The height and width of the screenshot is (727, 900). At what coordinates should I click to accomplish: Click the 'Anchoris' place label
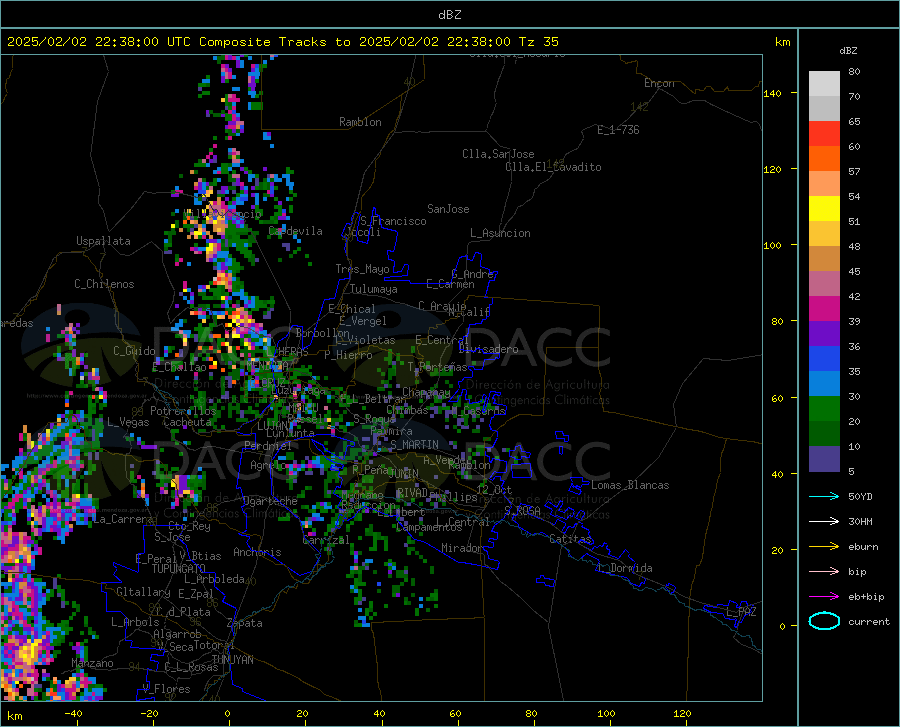click(x=257, y=552)
